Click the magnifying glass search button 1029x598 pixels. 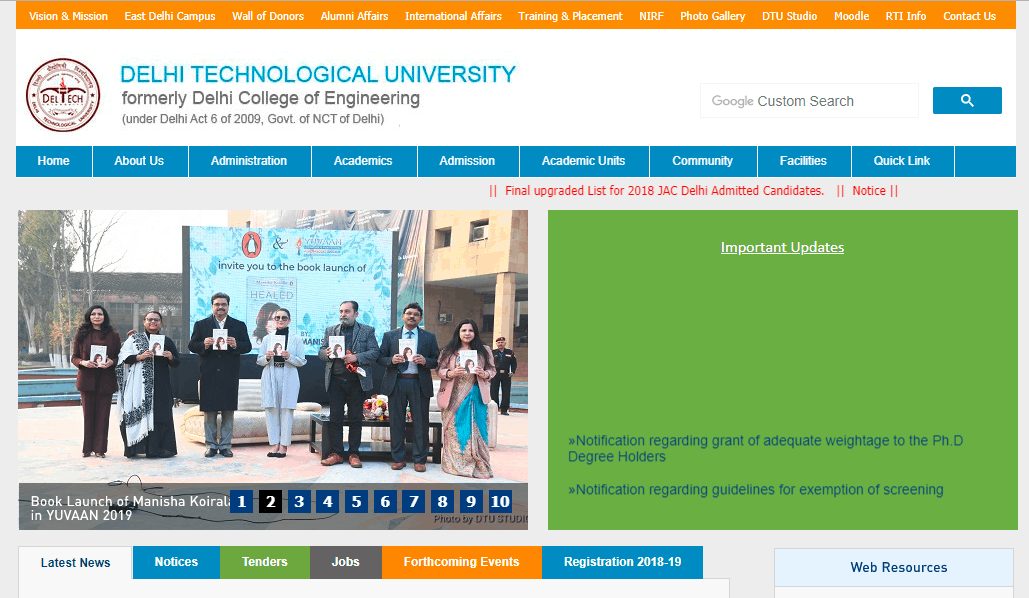pos(966,101)
